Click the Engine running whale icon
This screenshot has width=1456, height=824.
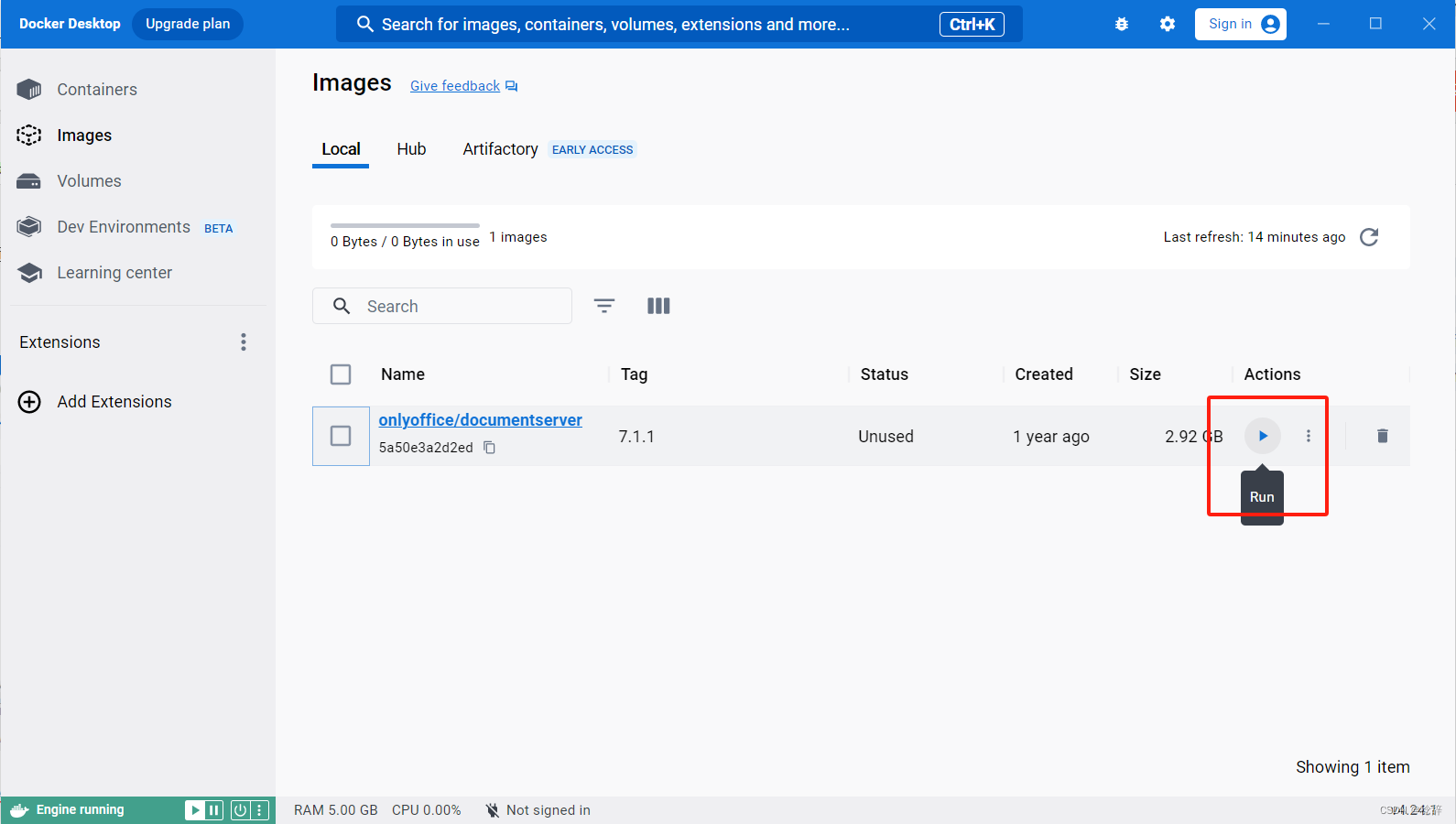click(x=19, y=810)
